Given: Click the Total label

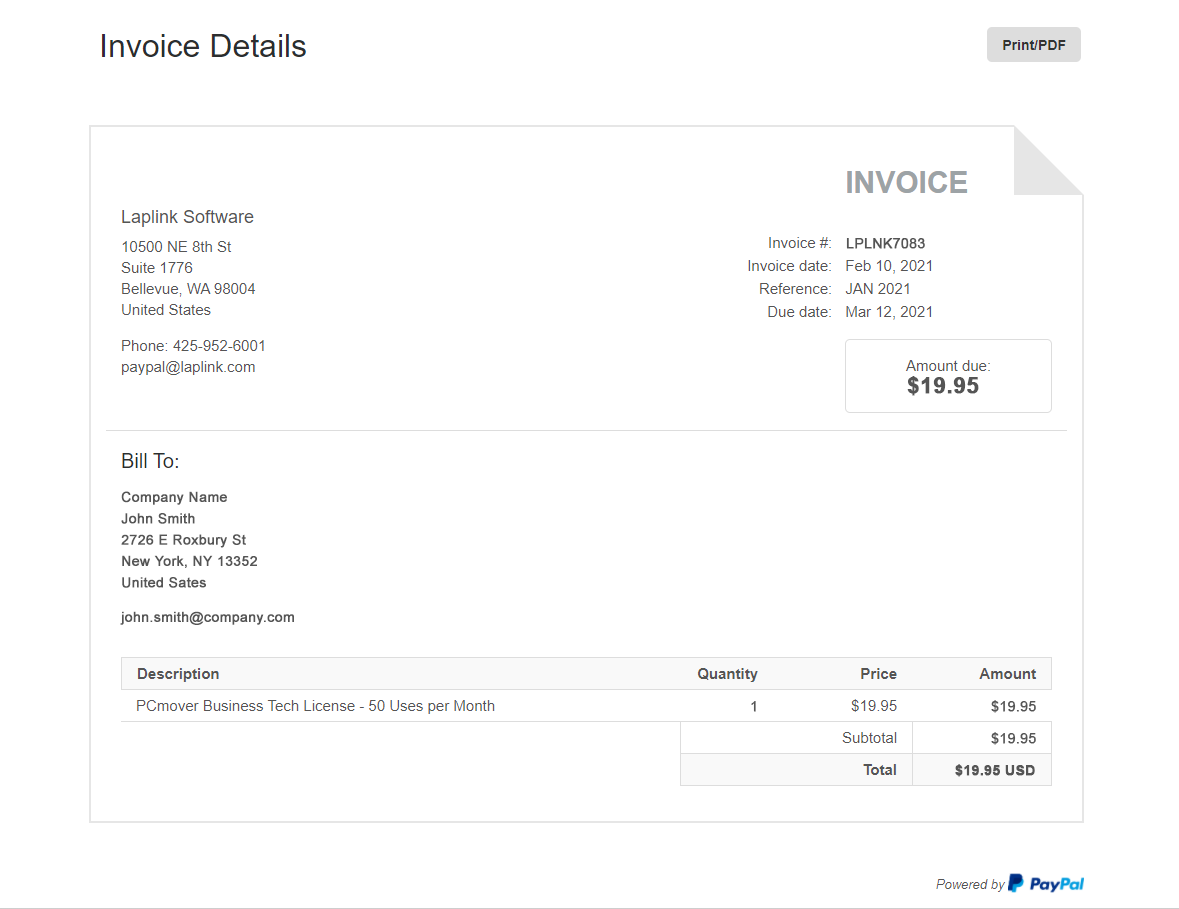Looking at the screenshot, I should (880, 770).
